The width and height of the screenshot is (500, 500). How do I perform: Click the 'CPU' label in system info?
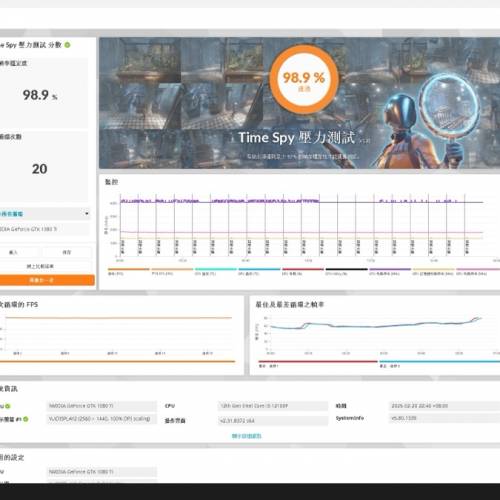coord(170,406)
